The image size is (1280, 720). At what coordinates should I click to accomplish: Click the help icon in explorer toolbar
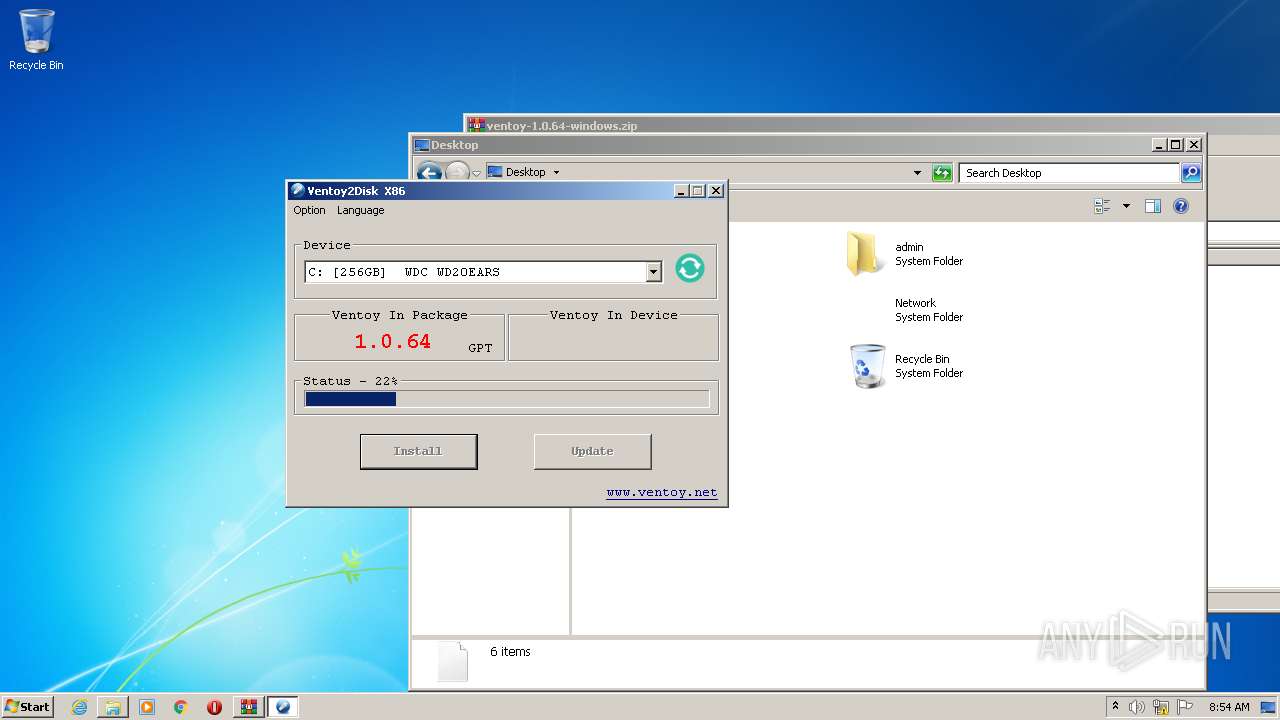[x=1180, y=206]
